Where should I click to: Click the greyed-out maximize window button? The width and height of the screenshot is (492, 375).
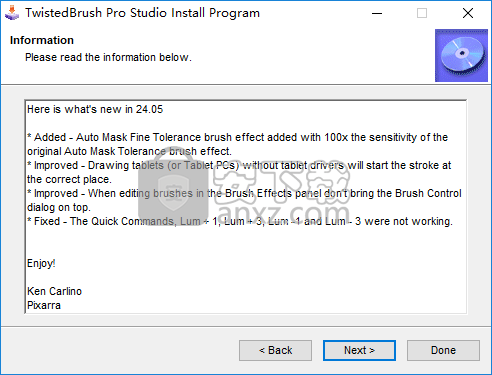pos(422,13)
